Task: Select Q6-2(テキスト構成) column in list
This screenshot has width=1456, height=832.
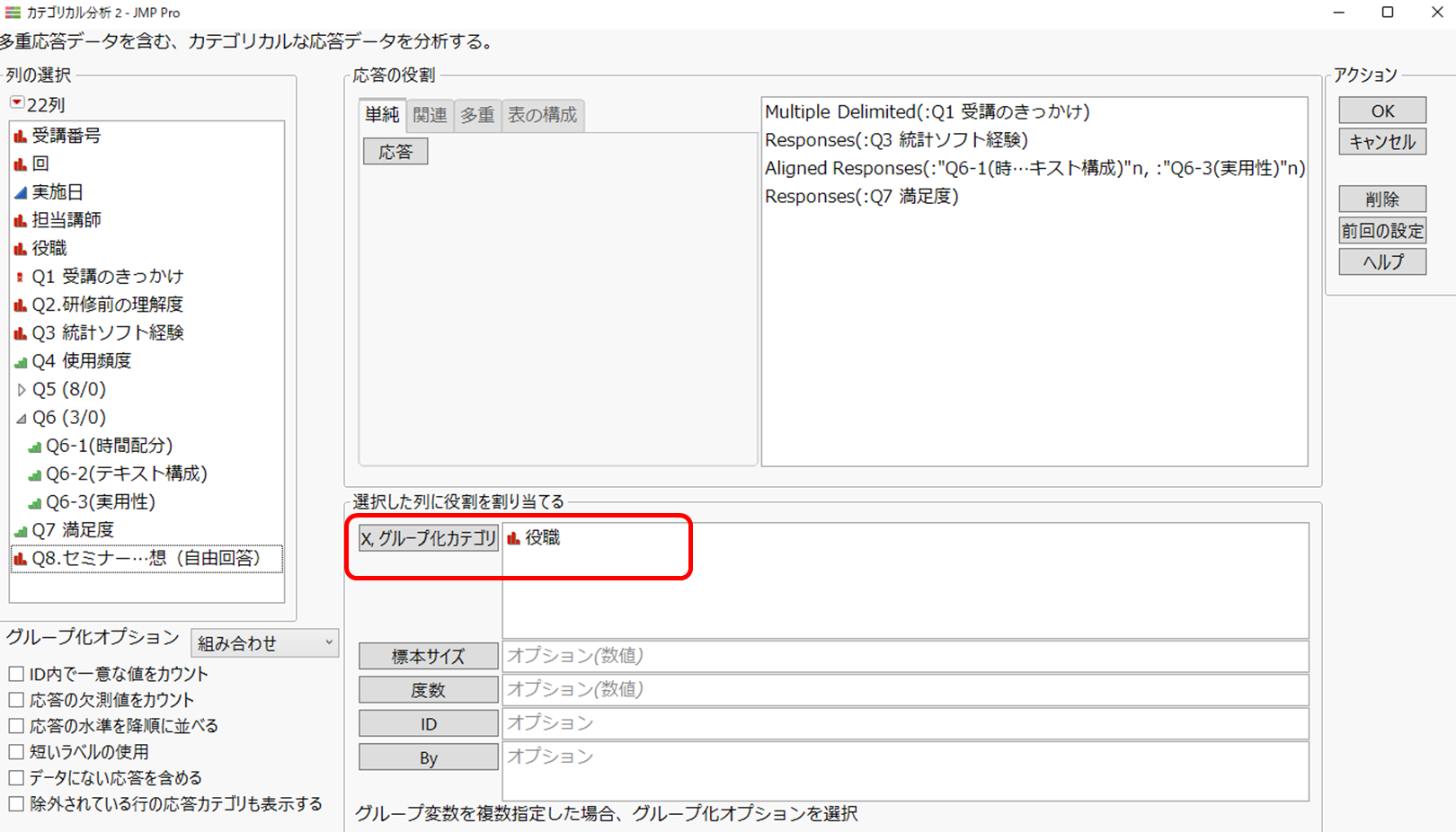Action: (127, 474)
